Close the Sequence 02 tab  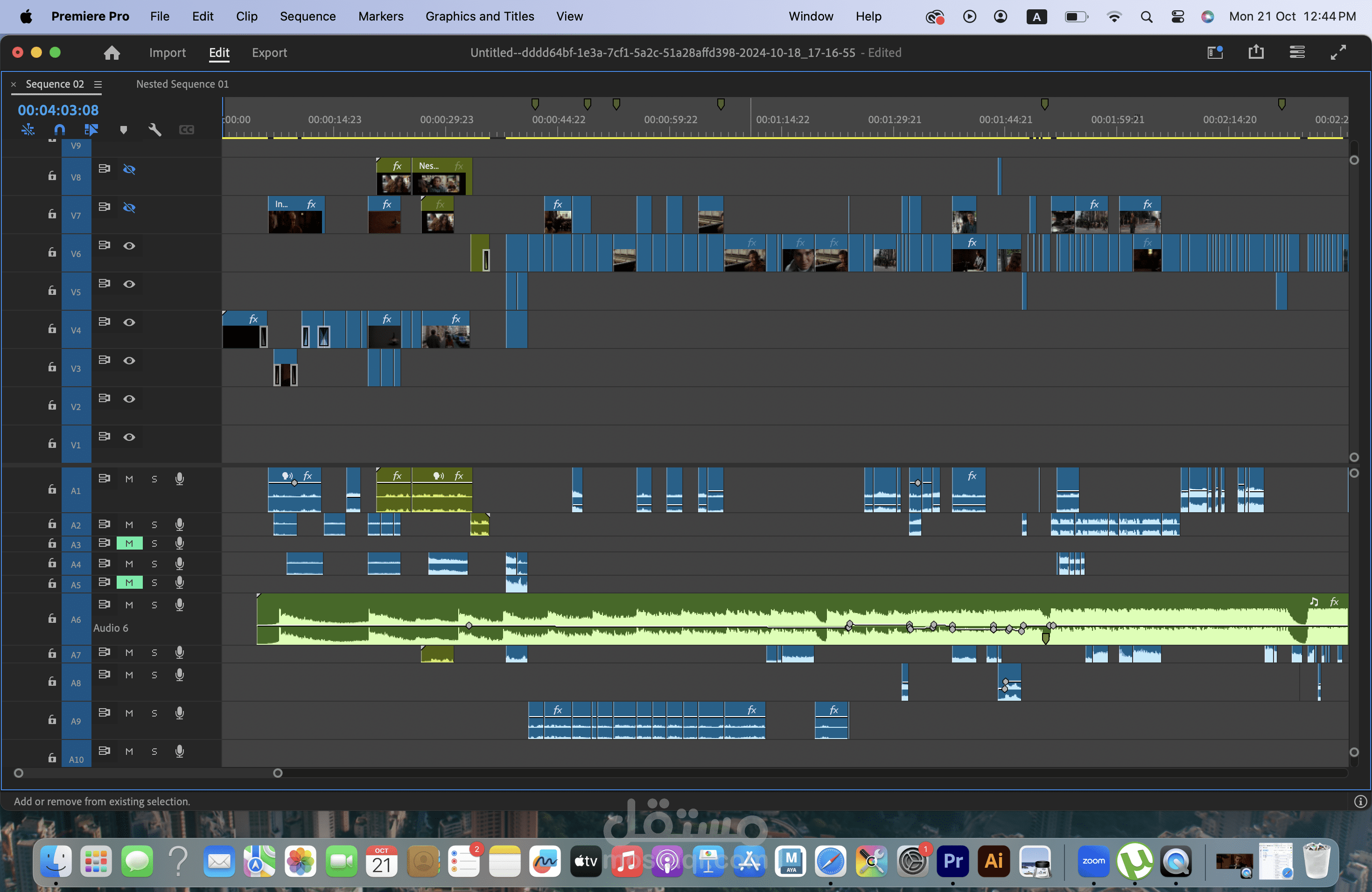[14, 84]
